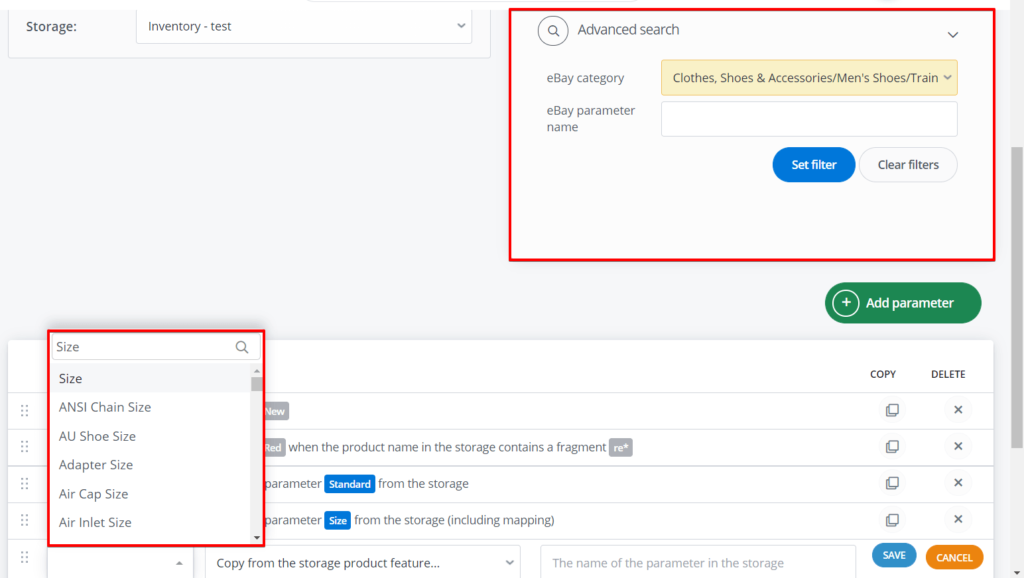Select ANSI Chain Size from the list

point(151,407)
